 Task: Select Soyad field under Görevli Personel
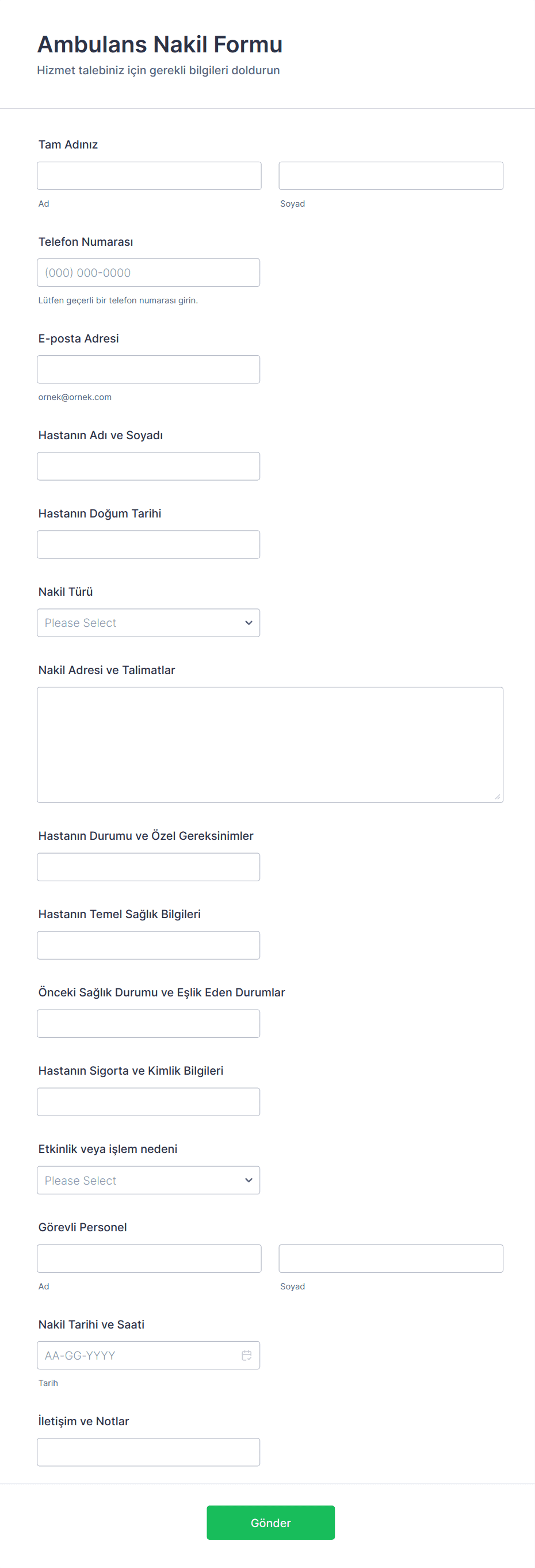tap(391, 1258)
